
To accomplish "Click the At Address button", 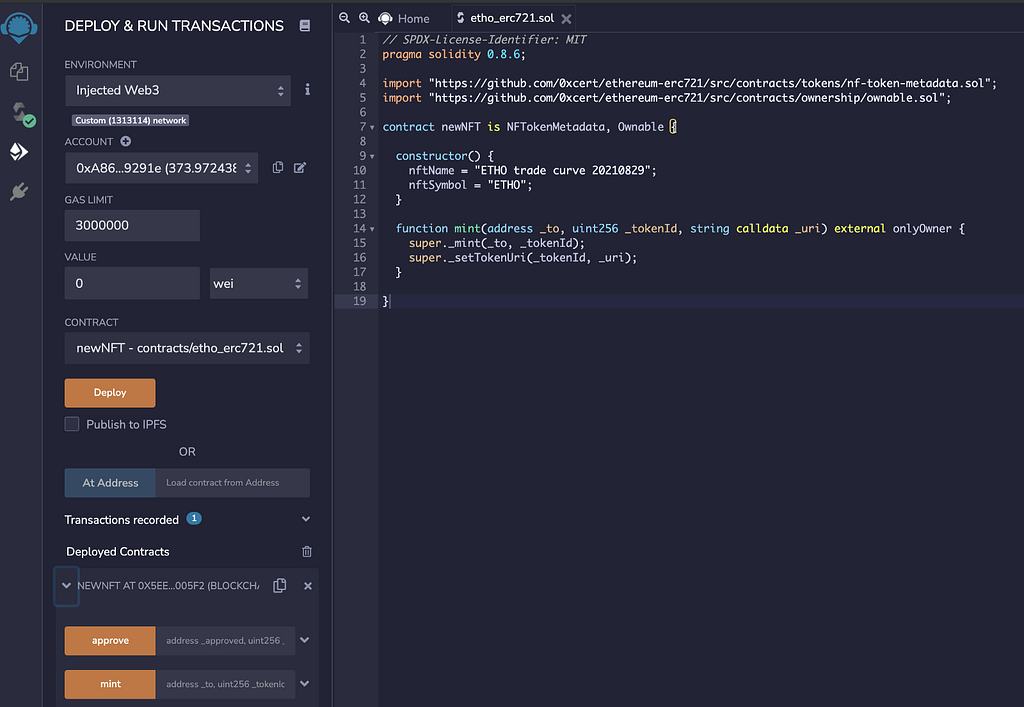I will (x=110, y=483).
